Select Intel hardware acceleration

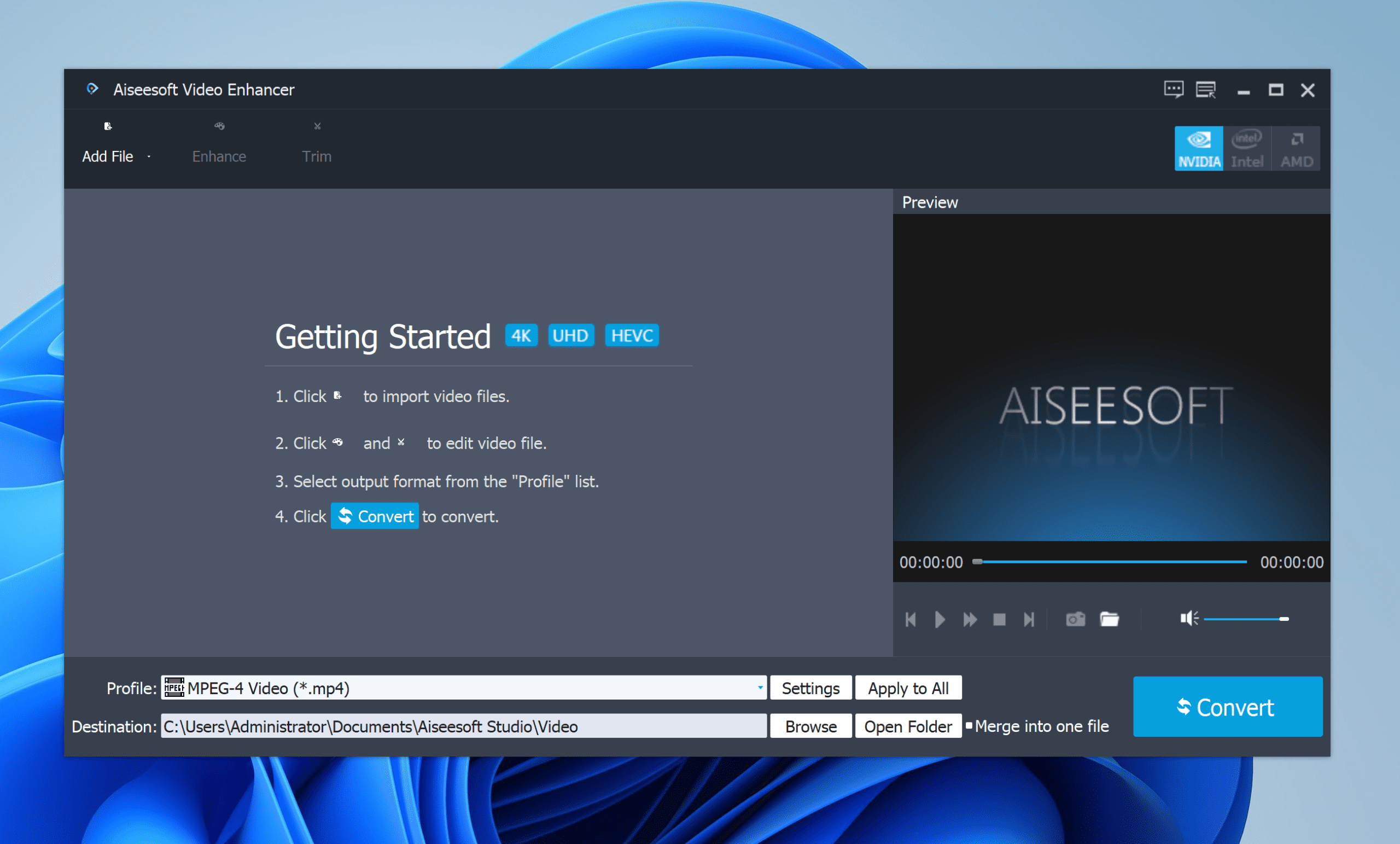[1246, 148]
